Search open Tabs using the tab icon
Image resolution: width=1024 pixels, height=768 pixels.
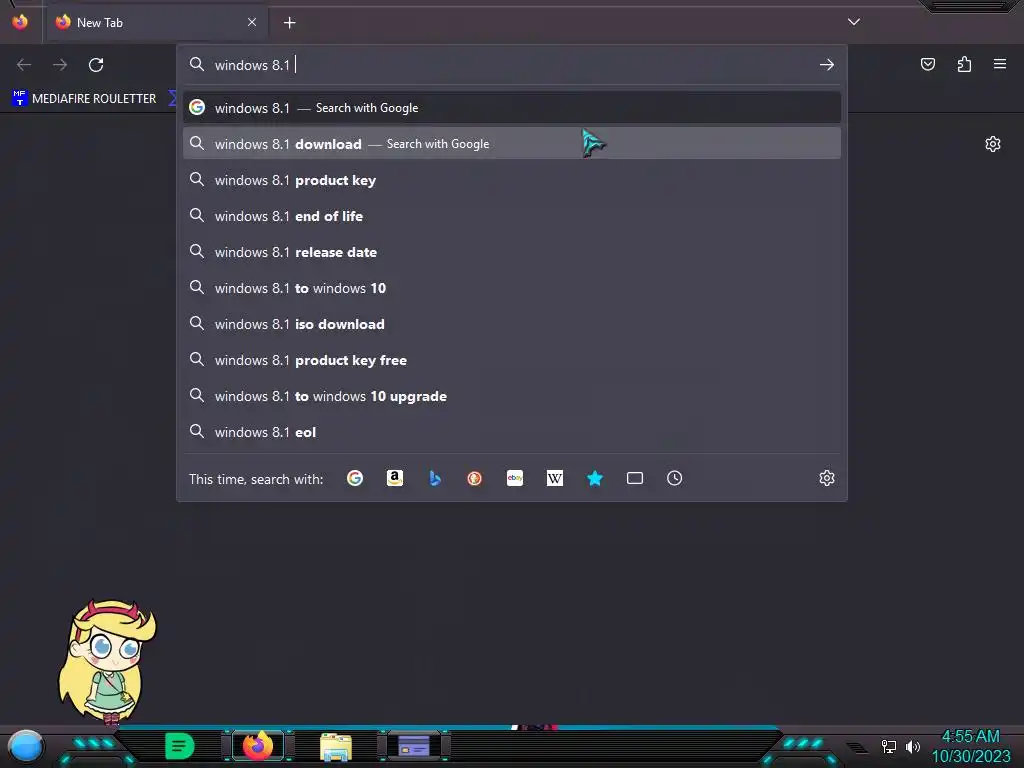coord(635,478)
